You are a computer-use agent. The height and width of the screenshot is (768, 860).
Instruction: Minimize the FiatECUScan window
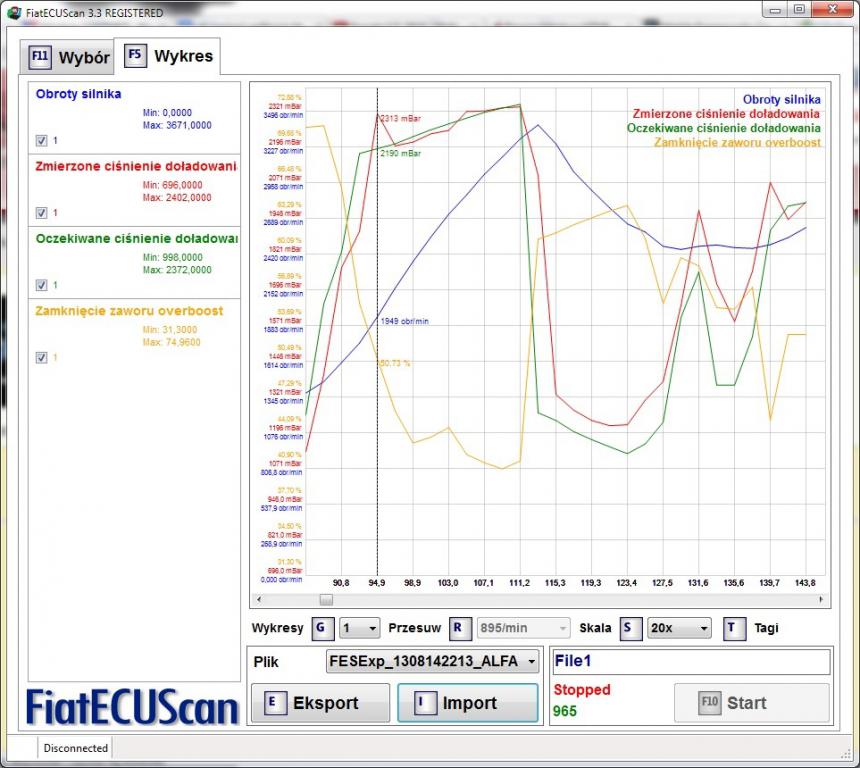pyautogui.click(x=776, y=9)
